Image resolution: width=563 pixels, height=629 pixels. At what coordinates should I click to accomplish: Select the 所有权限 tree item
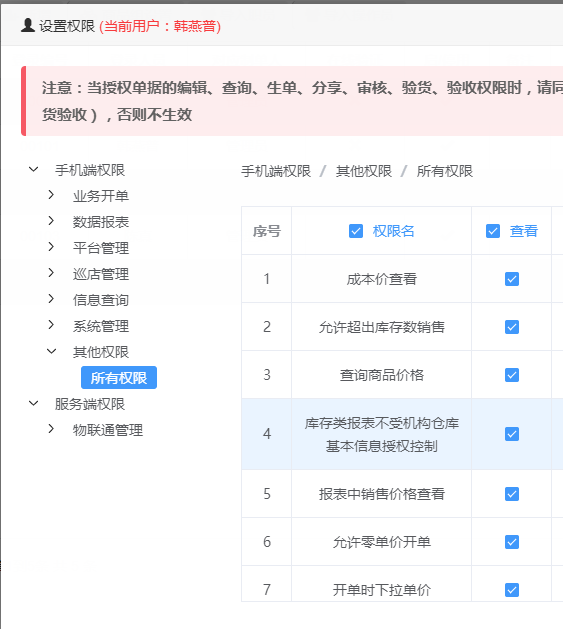119,377
